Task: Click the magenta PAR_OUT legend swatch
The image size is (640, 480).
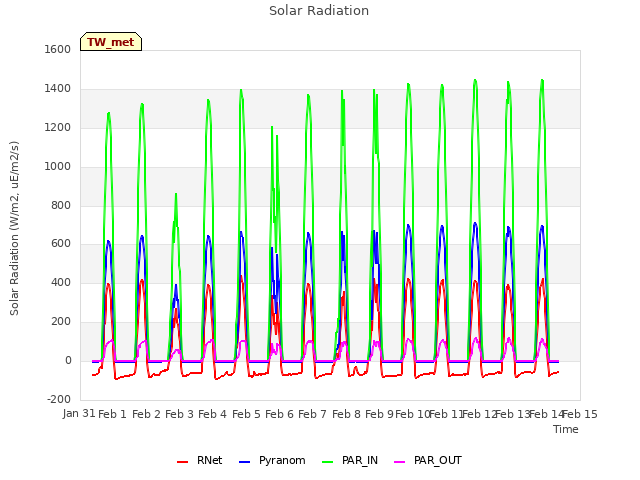Action: click(400, 462)
